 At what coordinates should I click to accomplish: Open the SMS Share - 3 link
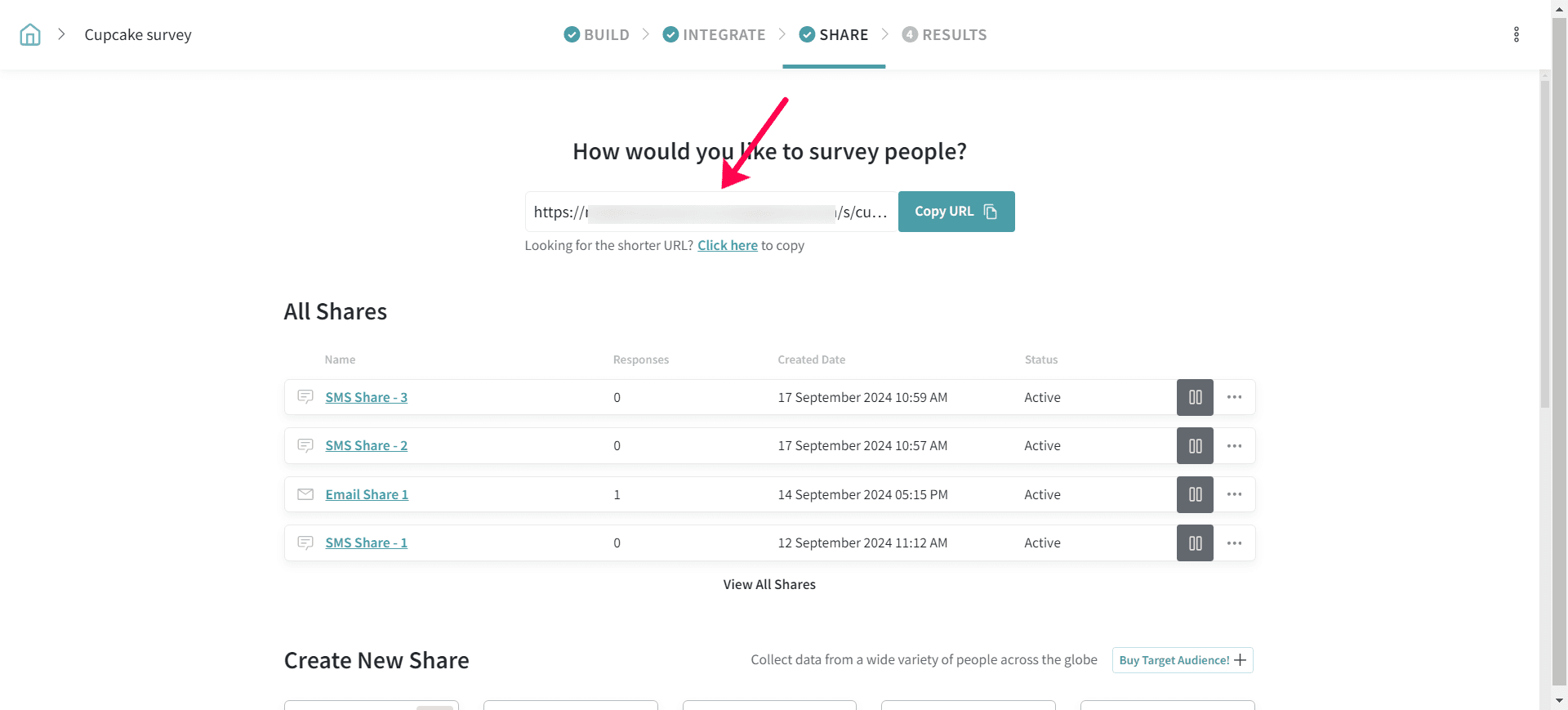pyautogui.click(x=366, y=397)
